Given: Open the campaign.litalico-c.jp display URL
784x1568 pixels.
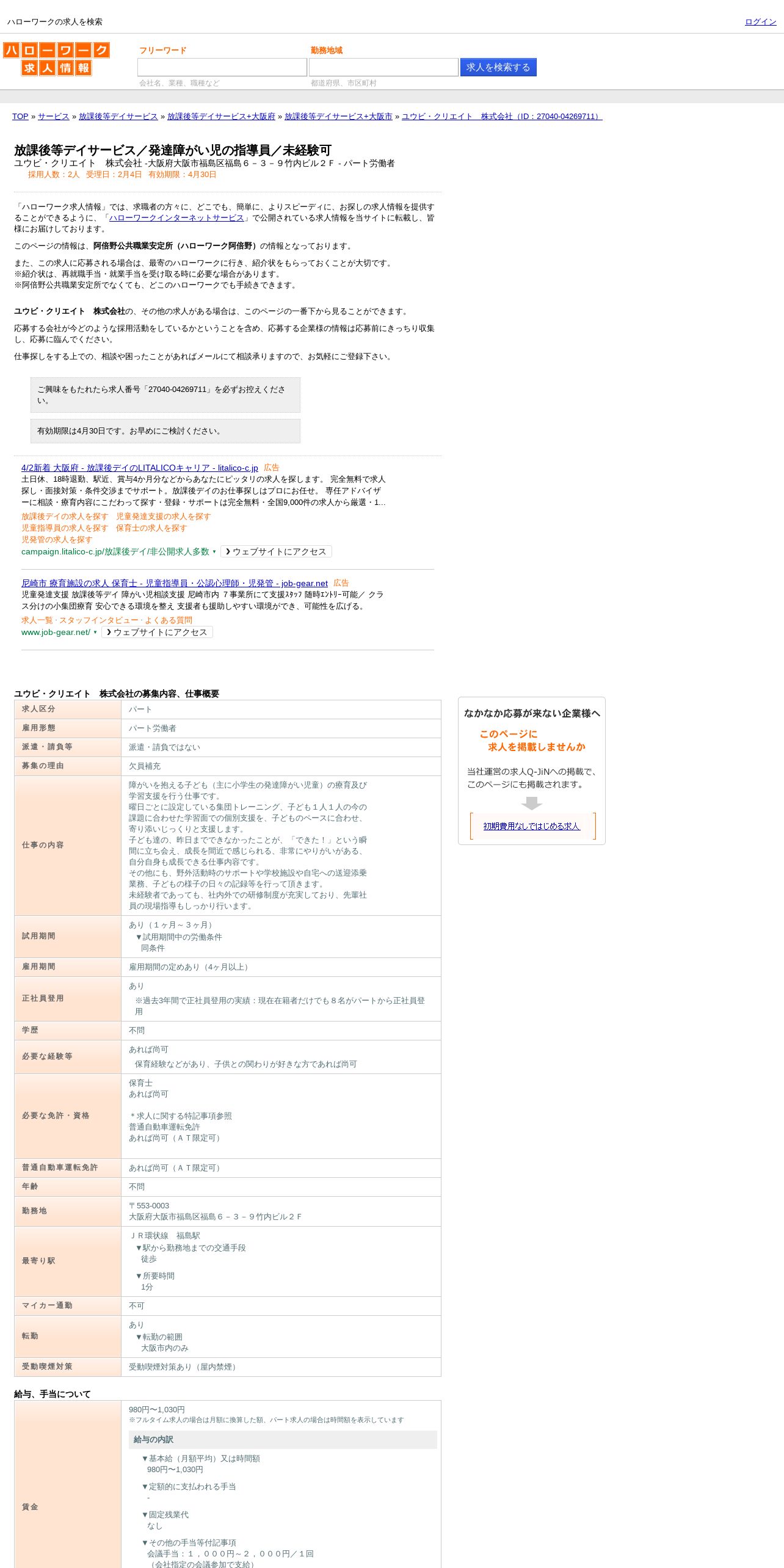Looking at the screenshot, I should pyautogui.click(x=115, y=551).
